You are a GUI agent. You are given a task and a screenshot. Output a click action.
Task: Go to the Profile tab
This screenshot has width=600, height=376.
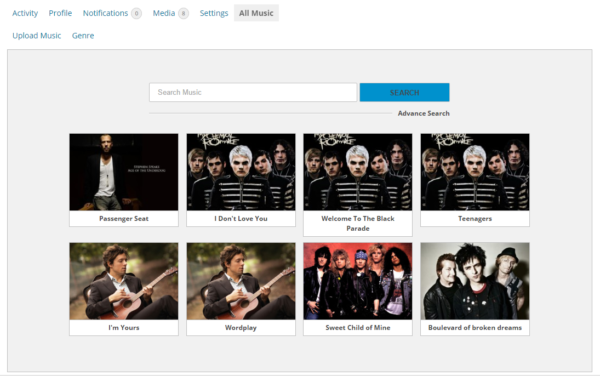pos(60,13)
